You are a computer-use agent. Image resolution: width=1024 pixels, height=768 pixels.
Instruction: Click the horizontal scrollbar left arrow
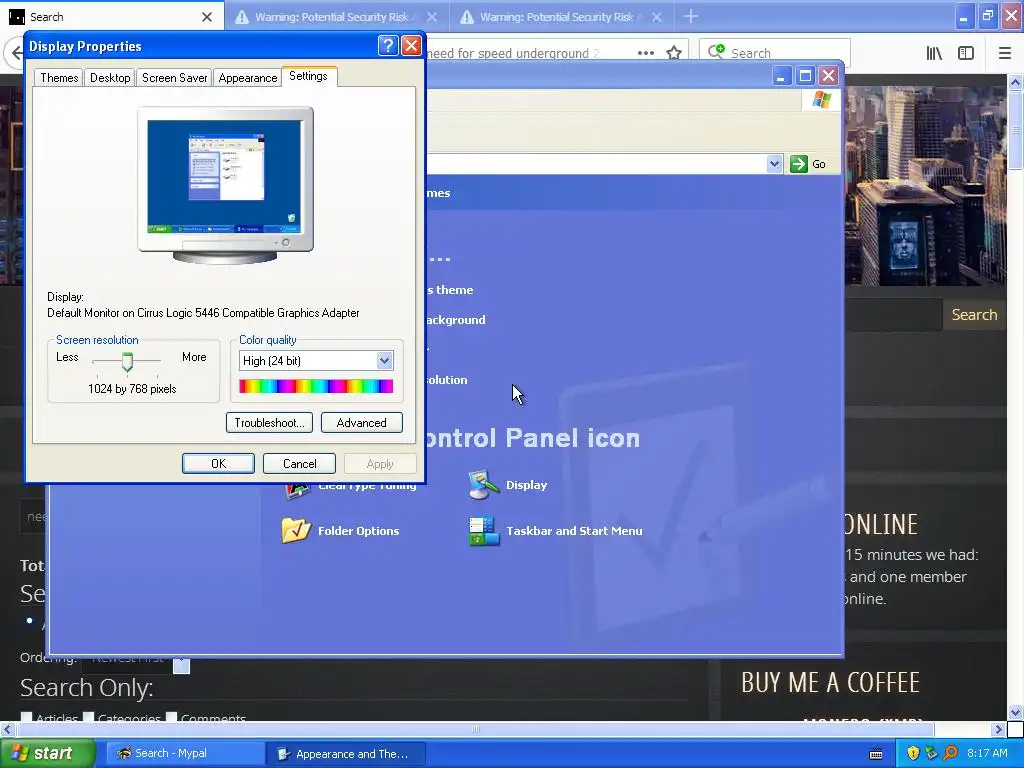pos(8,729)
